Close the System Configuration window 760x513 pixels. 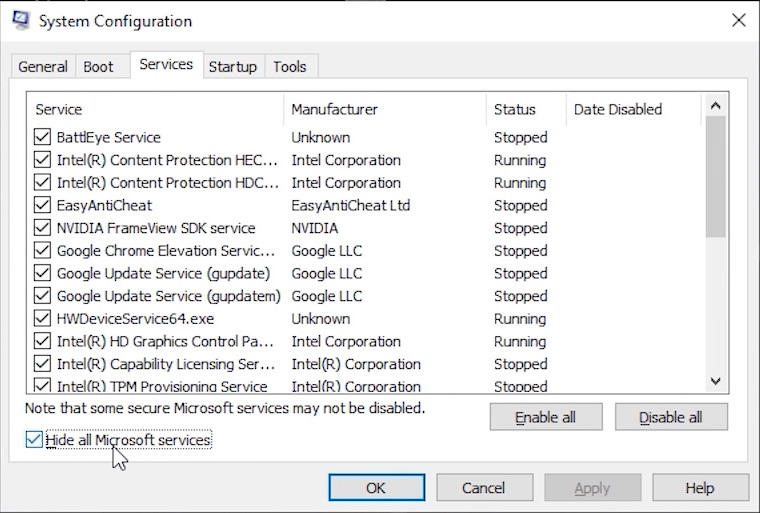738,20
